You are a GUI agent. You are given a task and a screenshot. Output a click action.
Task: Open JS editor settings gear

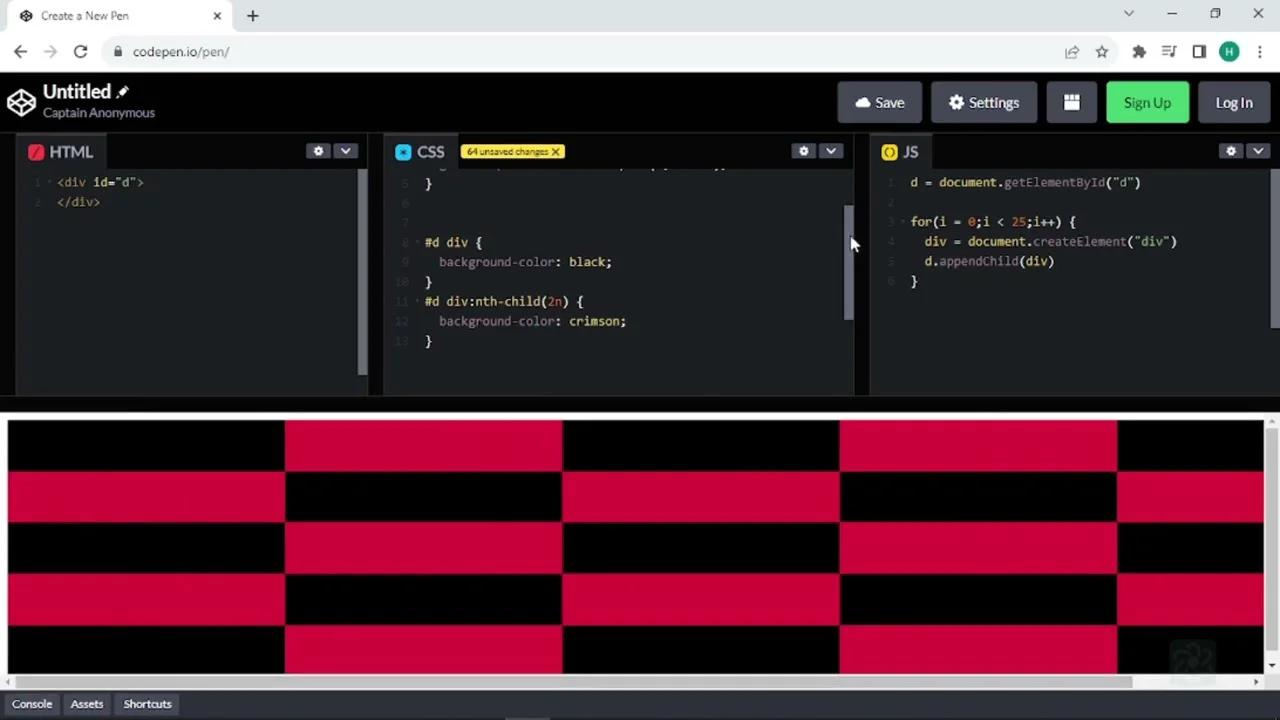[x=1231, y=151]
